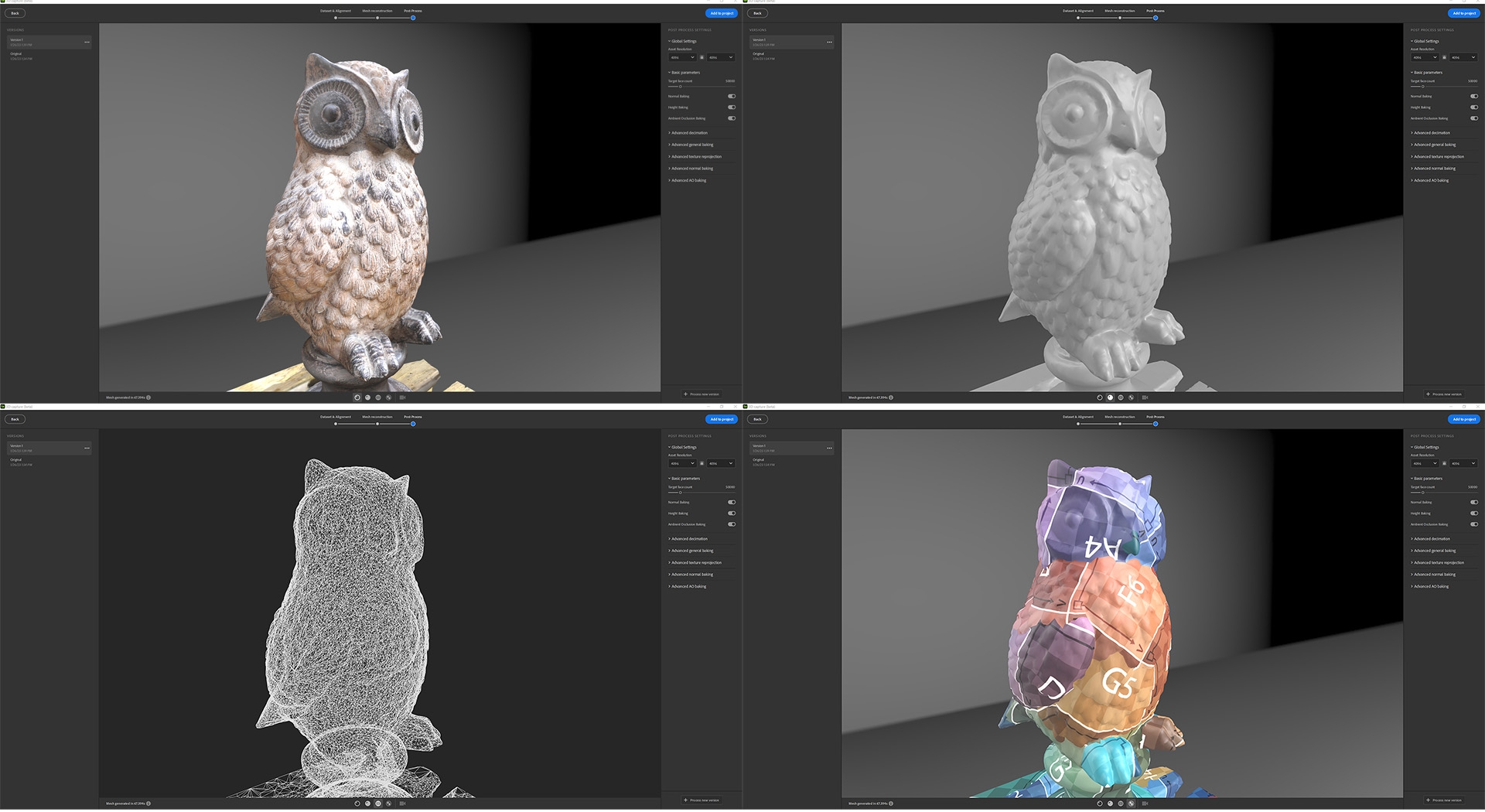Disable Ambient Occlusion Baking
Viewport: 1485px width, 812px height.
[731, 118]
